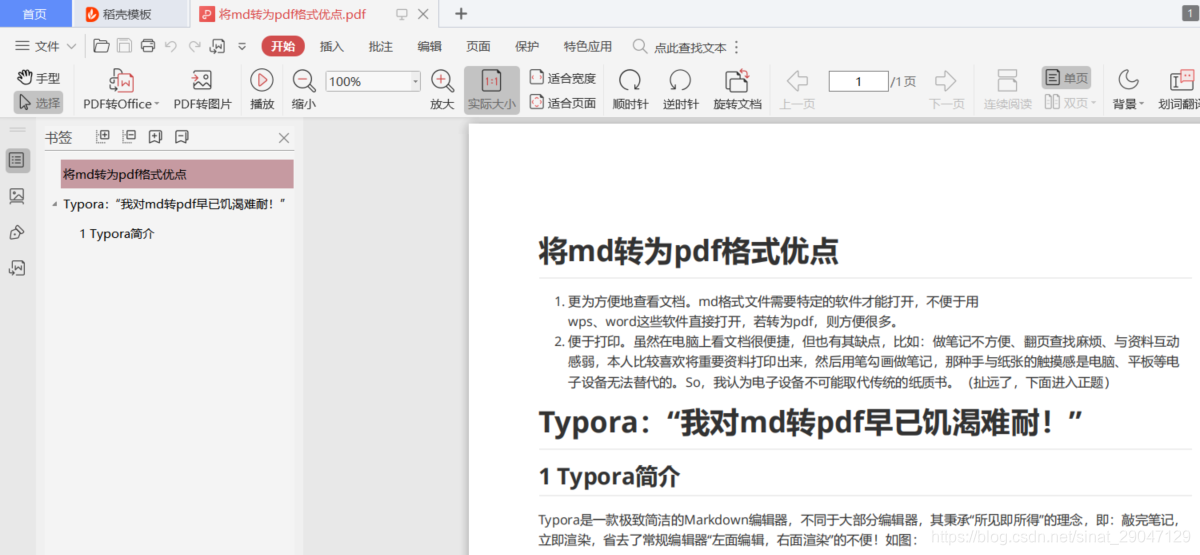Screen dimensions: 1200x555
Task: Open the annotations pen sidebar icon
Action: click(17, 232)
